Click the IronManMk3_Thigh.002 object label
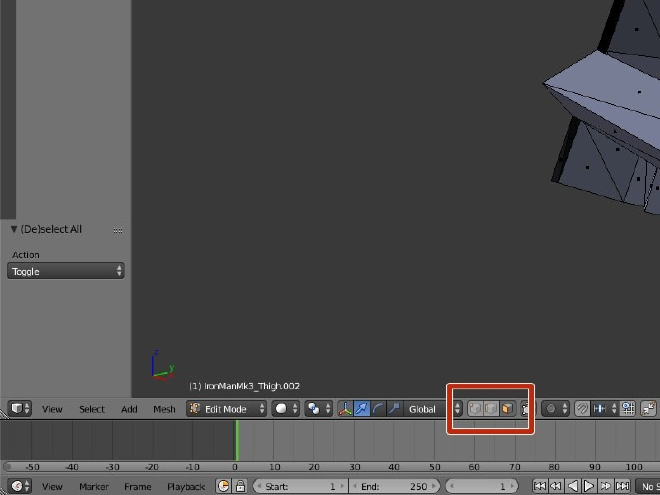 tap(244, 386)
